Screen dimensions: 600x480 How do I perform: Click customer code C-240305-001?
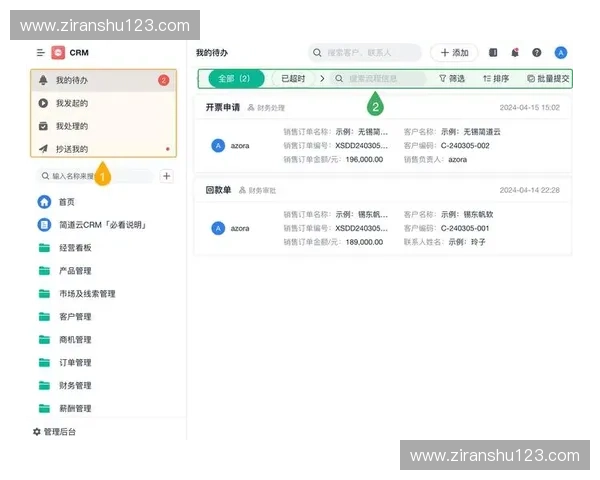pyautogui.click(x=465, y=229)
